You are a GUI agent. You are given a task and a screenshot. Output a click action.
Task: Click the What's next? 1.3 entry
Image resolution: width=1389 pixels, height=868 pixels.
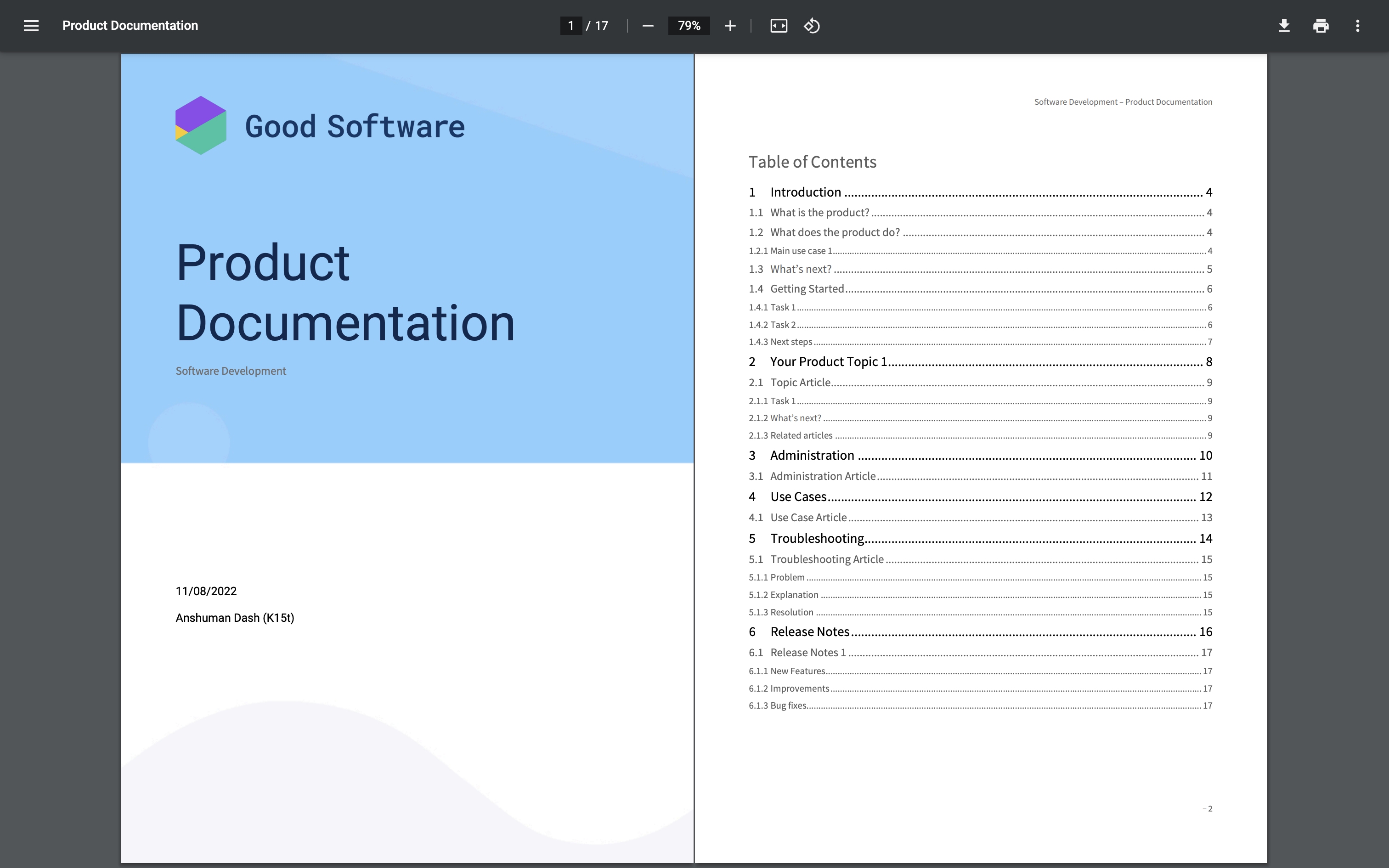click(x=800, y=269)
